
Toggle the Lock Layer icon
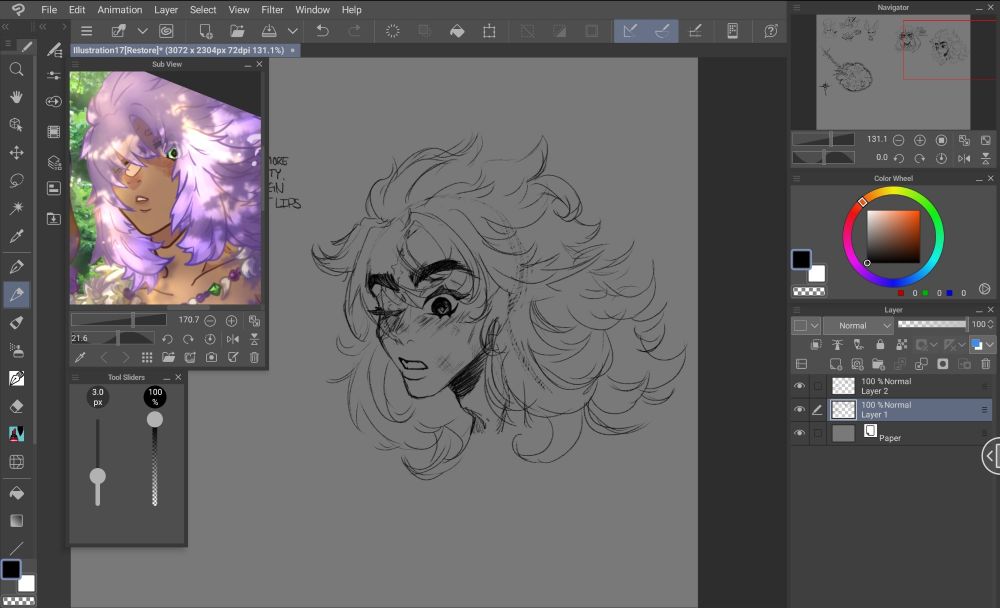[x=881, y=344]
